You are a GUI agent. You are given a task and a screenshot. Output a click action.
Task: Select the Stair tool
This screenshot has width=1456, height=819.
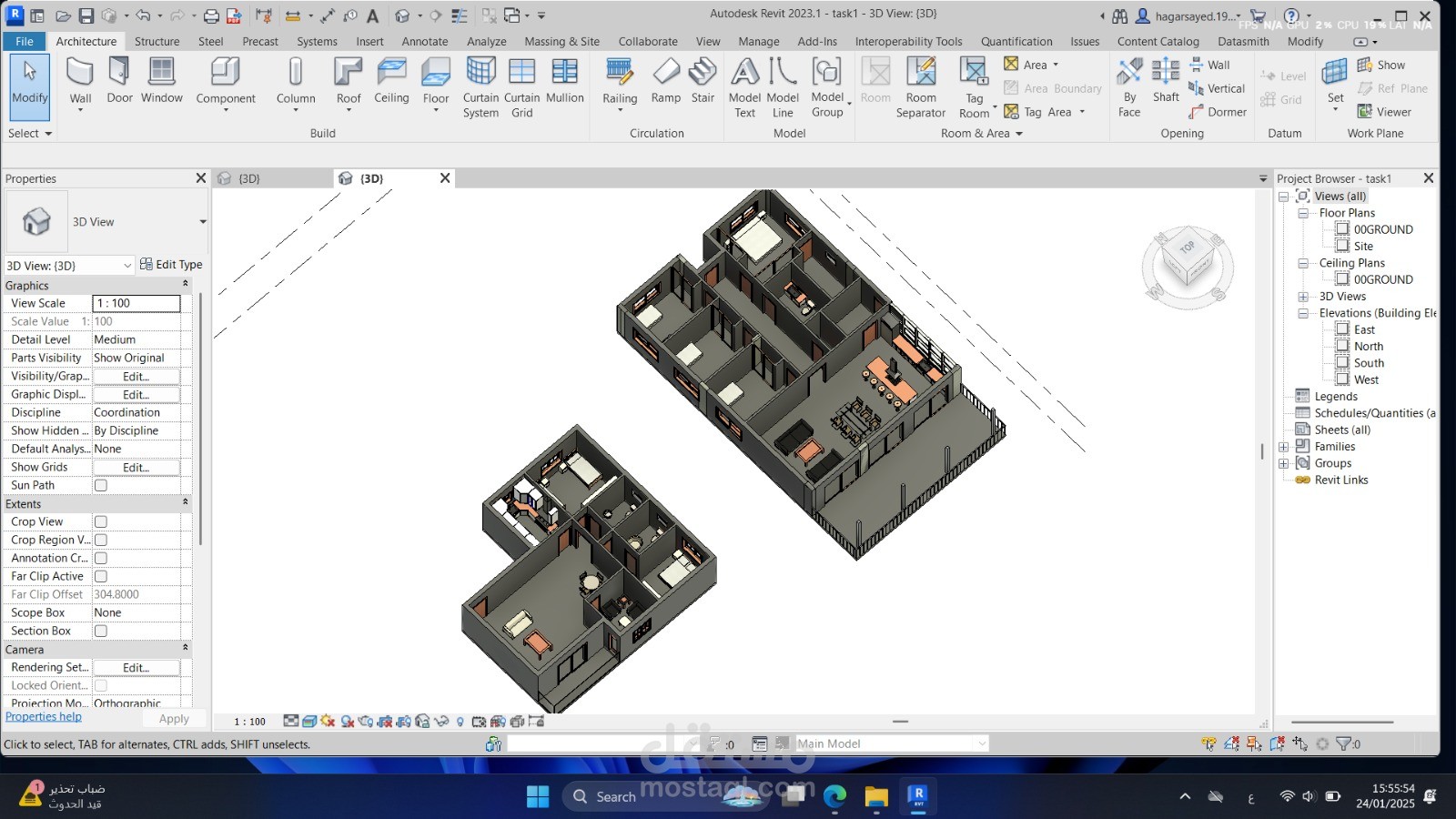point(703,81)
